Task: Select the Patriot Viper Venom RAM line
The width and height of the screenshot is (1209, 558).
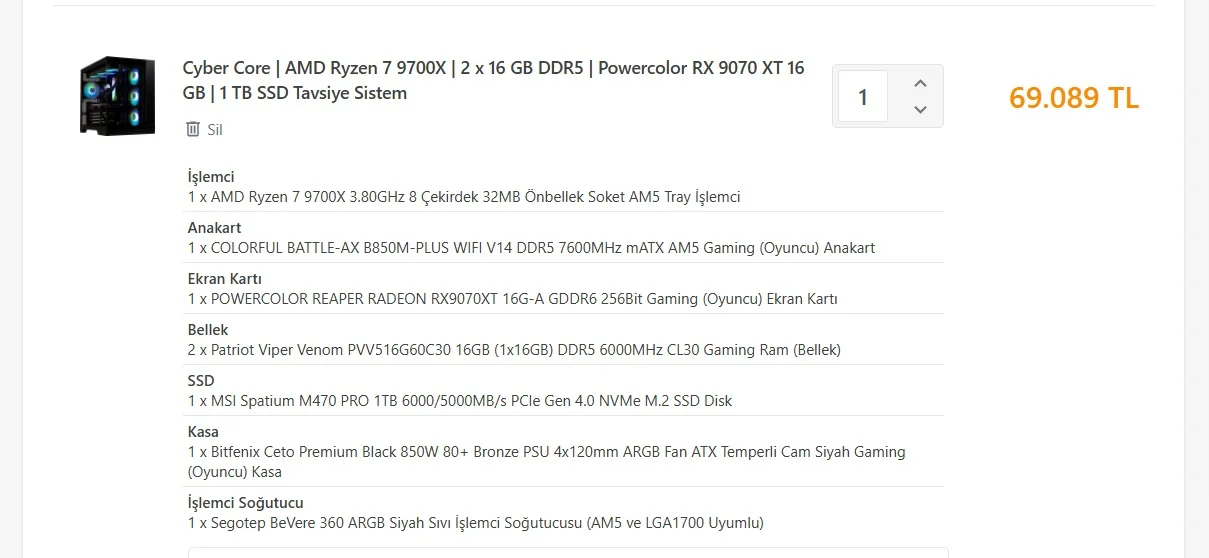Action: pyautogui.click(x=514, y=350)
